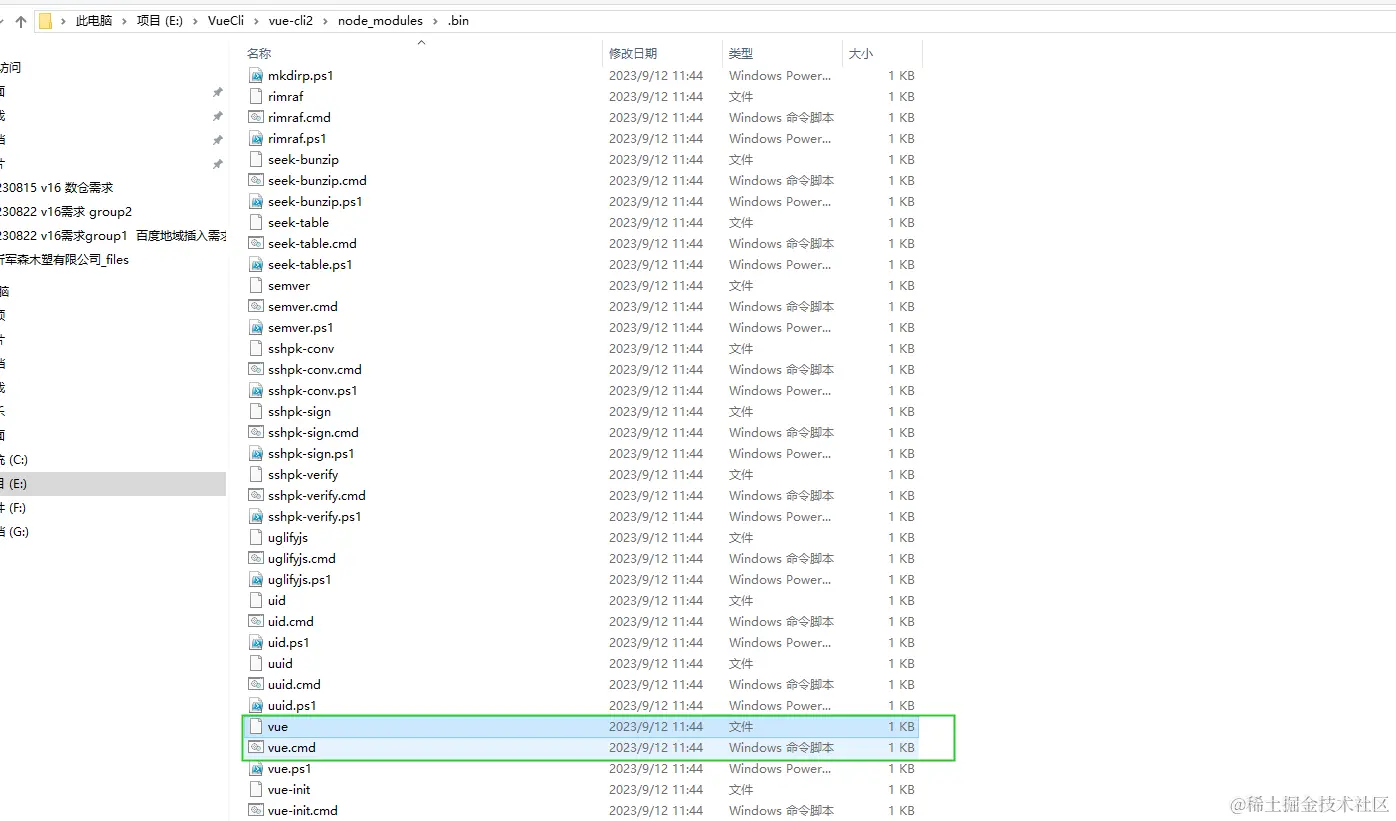Select the seek-table.ps1 file icon
1396x821 pixels.
coord(256,264)
